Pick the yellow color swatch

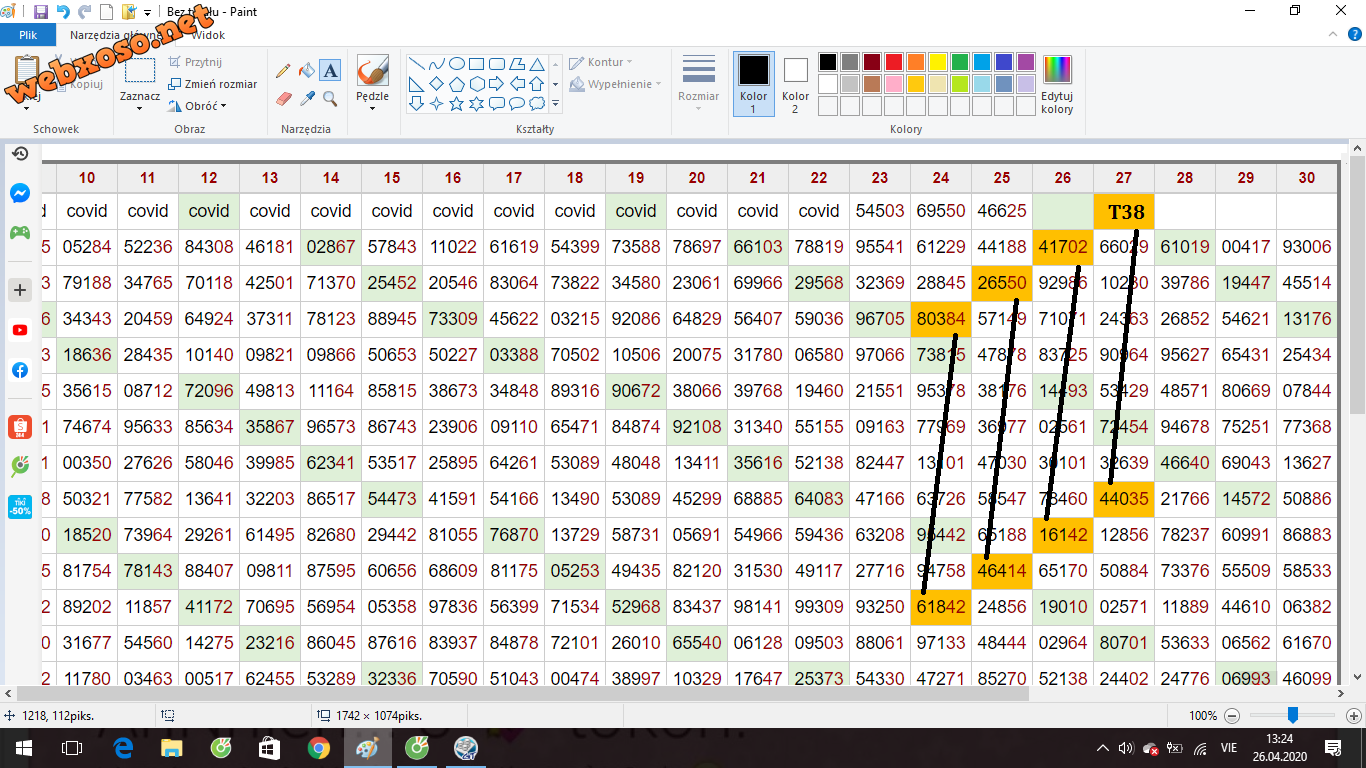point(938,62)
